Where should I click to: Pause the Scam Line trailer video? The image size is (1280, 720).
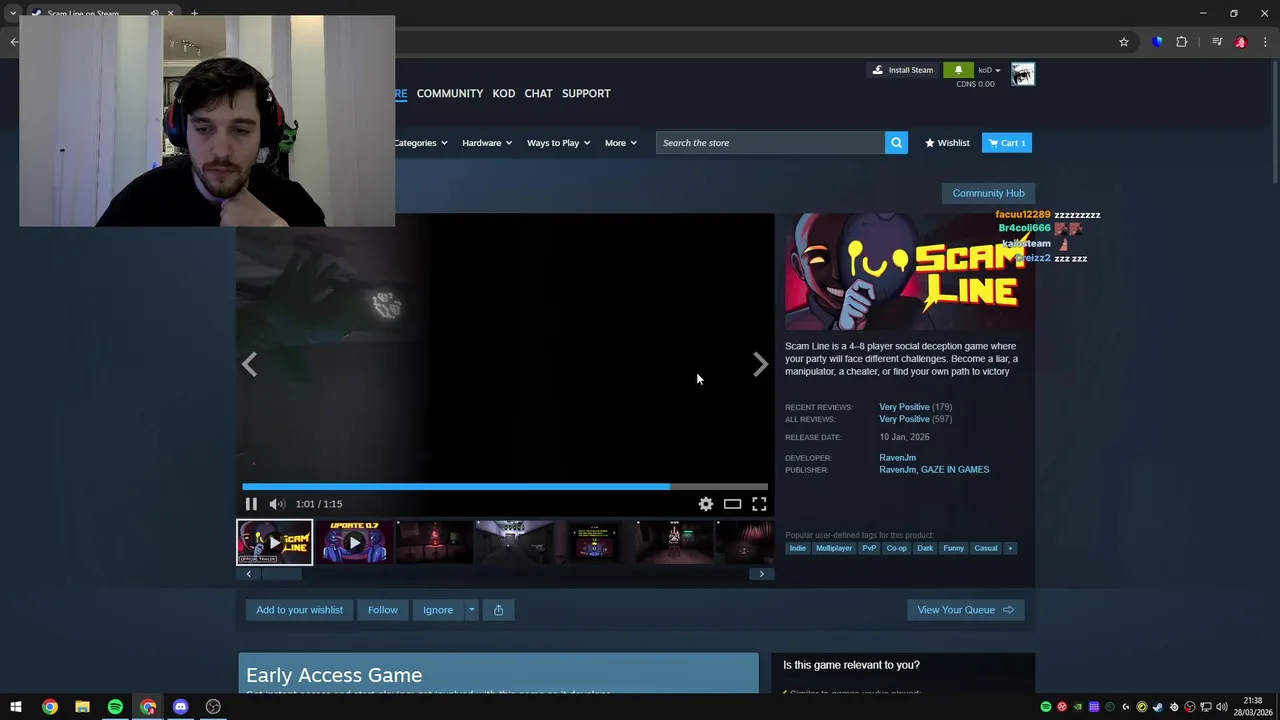251,504
